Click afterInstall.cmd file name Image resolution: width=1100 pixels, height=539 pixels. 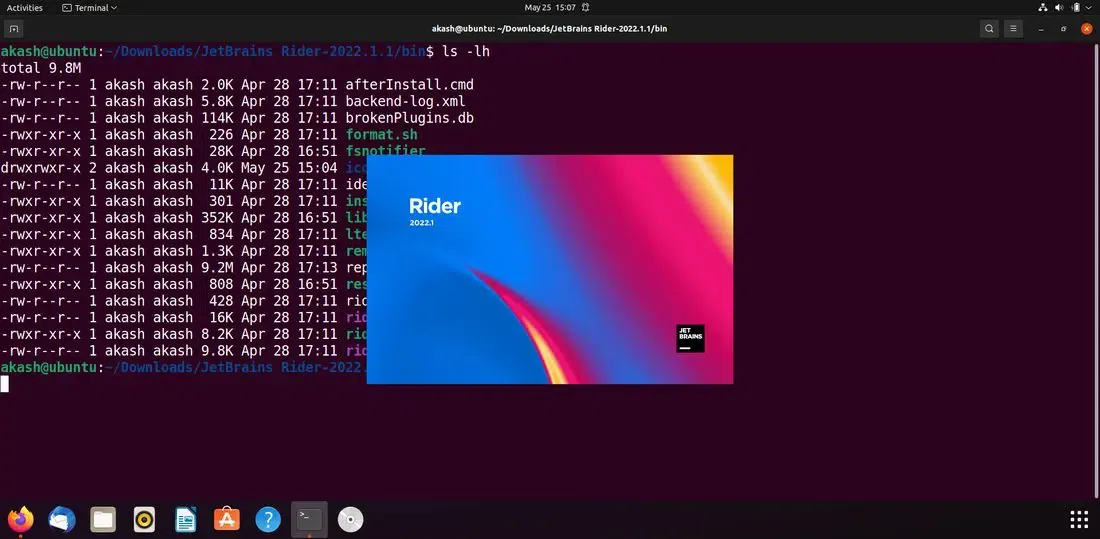pyautogui.click(x=410, y=85)
